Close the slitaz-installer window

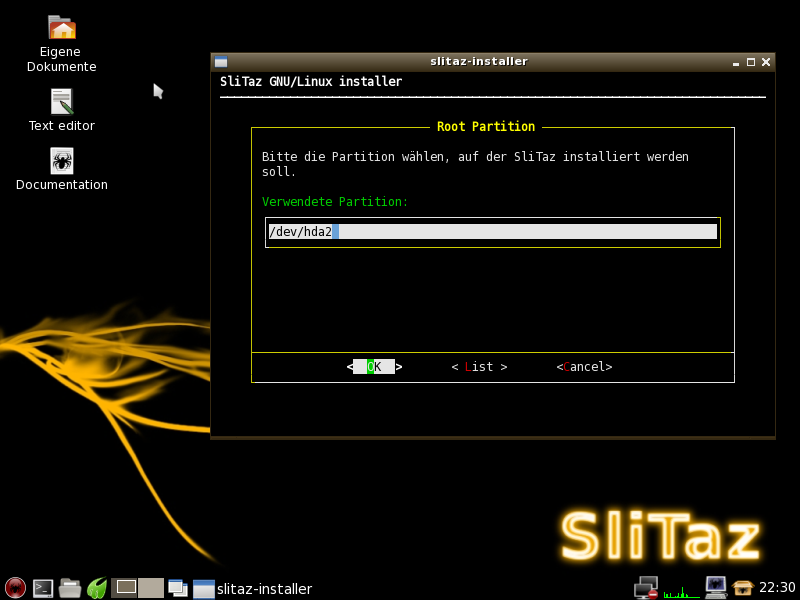coord(766,62)
